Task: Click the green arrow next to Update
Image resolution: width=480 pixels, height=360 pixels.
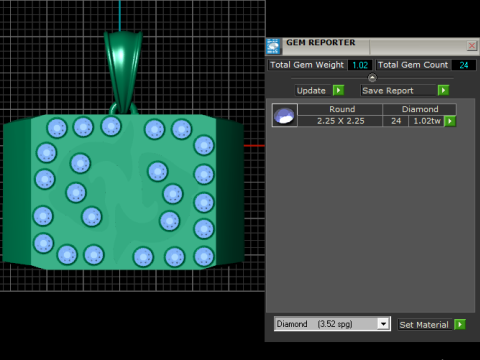Action: (338, 90)
